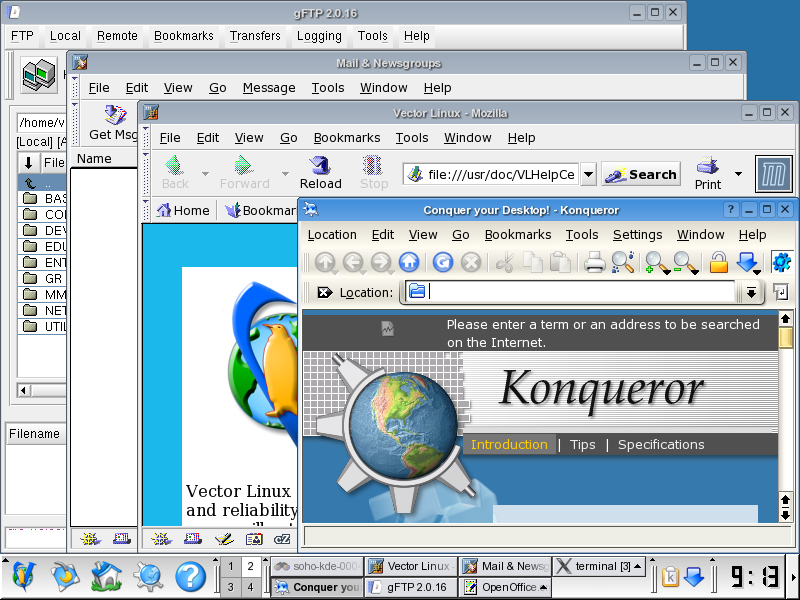Click the Mozilla Back button

click(x=175, y=172)
